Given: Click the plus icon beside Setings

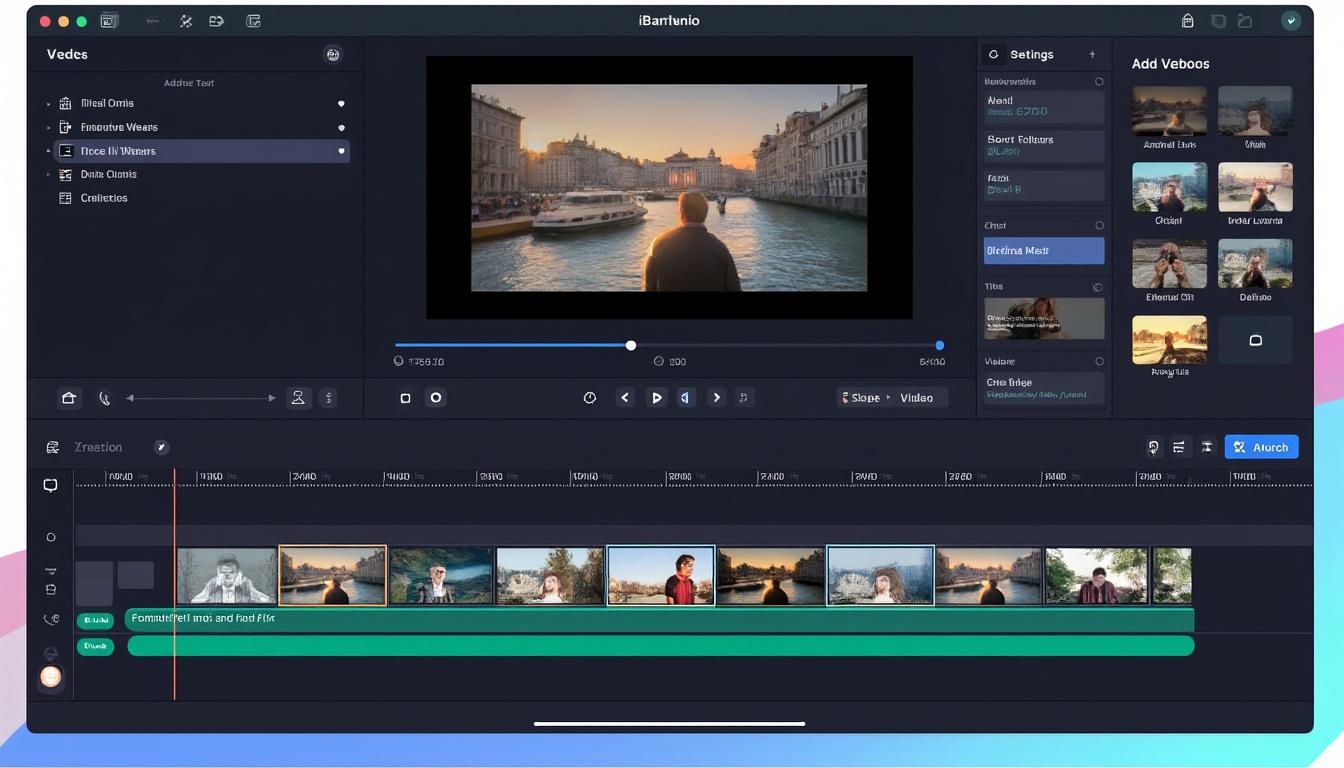Looking at the screenshot, I should (1092, 55).
